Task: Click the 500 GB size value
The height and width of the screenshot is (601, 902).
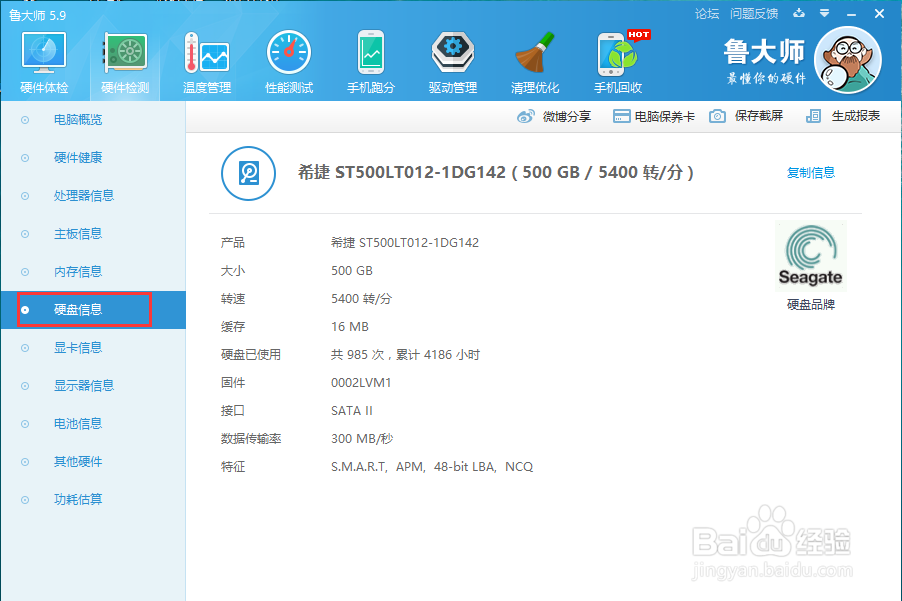Action: [x=351, y=270]
